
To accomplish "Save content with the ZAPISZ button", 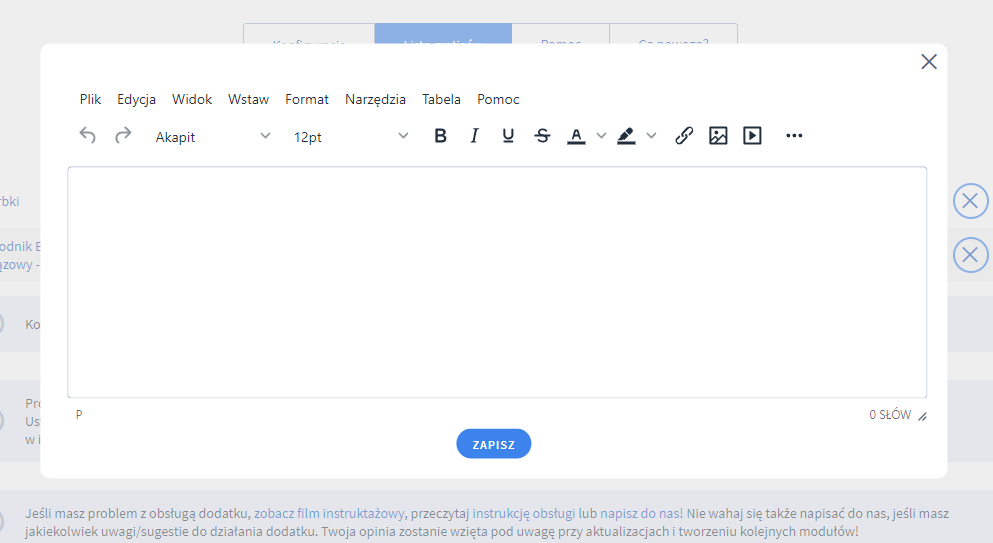I will tap(493, 444).
